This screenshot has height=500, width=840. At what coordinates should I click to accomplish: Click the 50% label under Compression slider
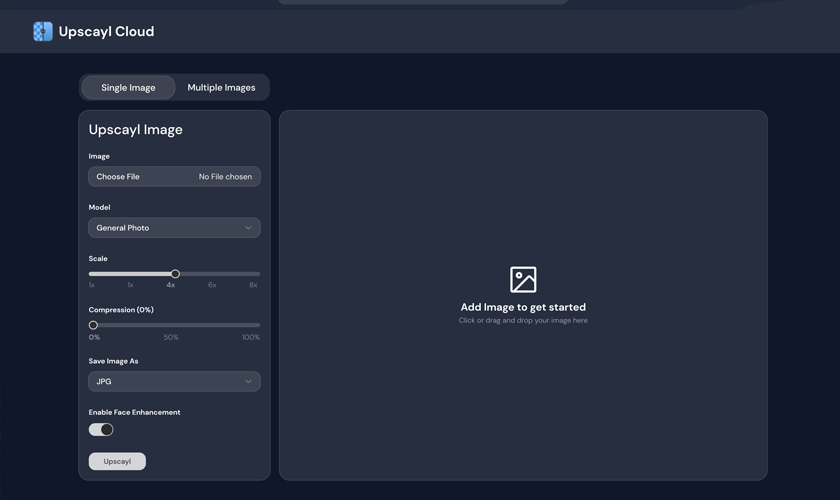point(171,337)
